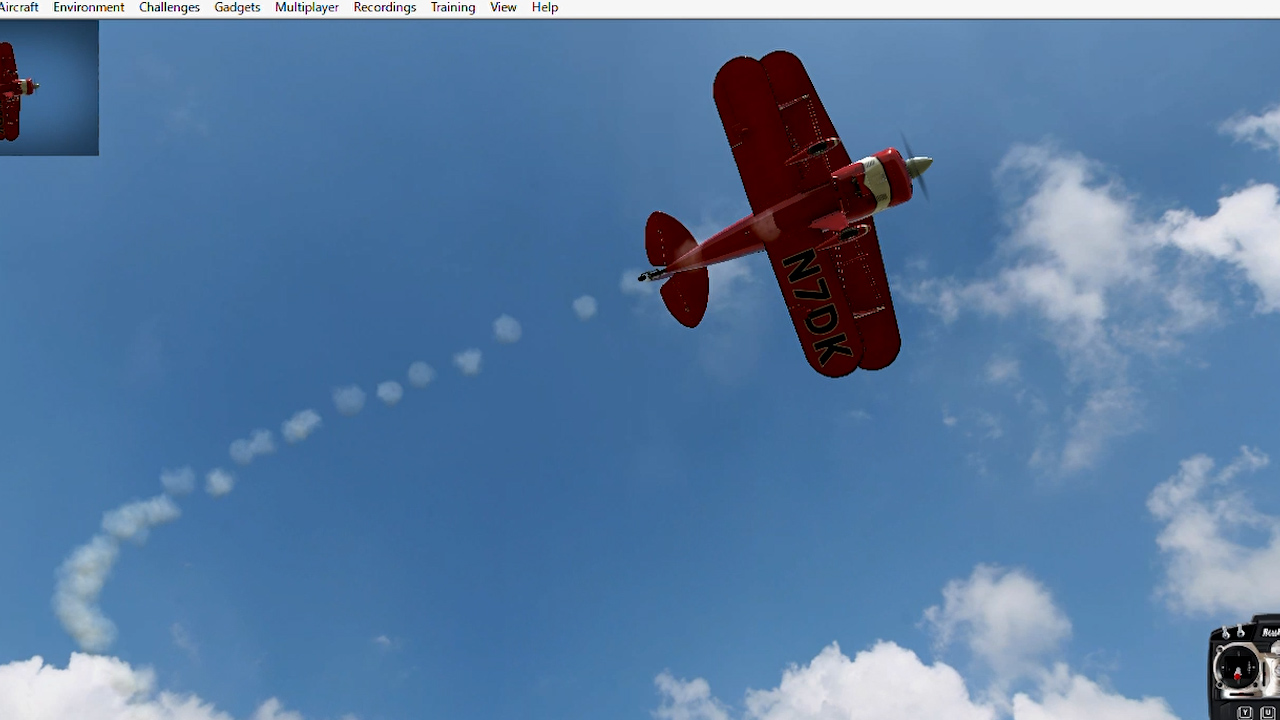1280x720 pixels.
Task: Click the Training menu
Action: [452, 8]
